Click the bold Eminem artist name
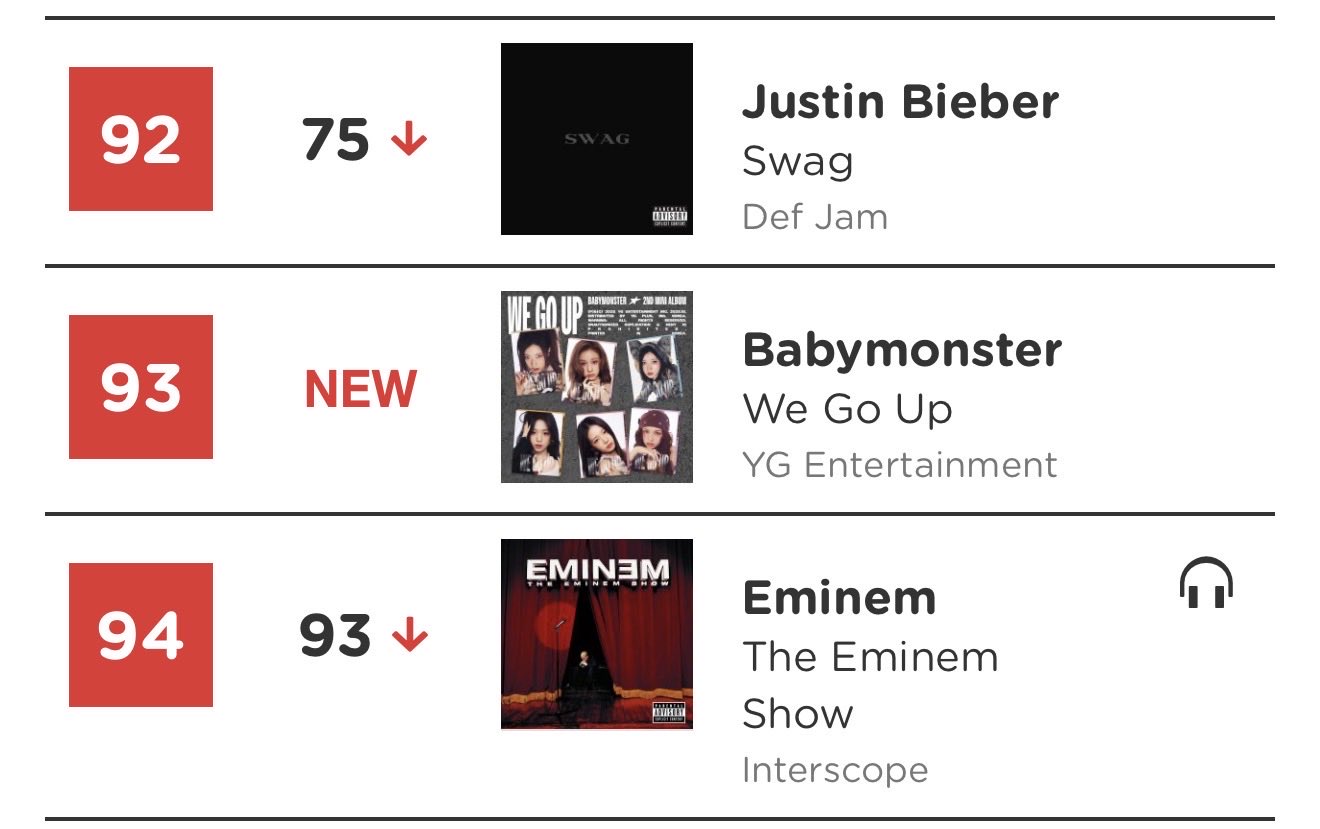 pyautogui.click(x=839, y=598)
